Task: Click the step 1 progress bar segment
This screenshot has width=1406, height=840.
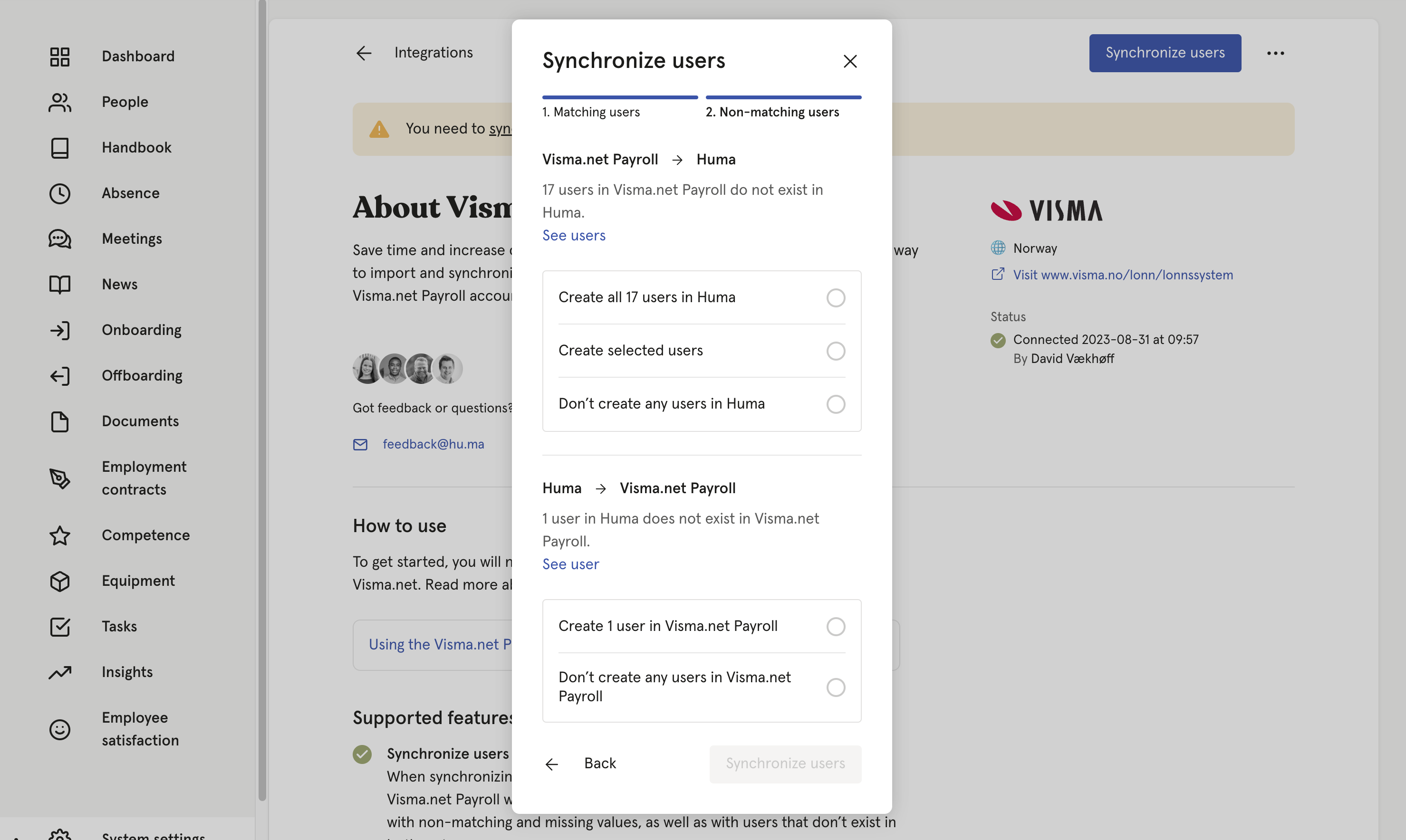Action: (x=619, y=97)
